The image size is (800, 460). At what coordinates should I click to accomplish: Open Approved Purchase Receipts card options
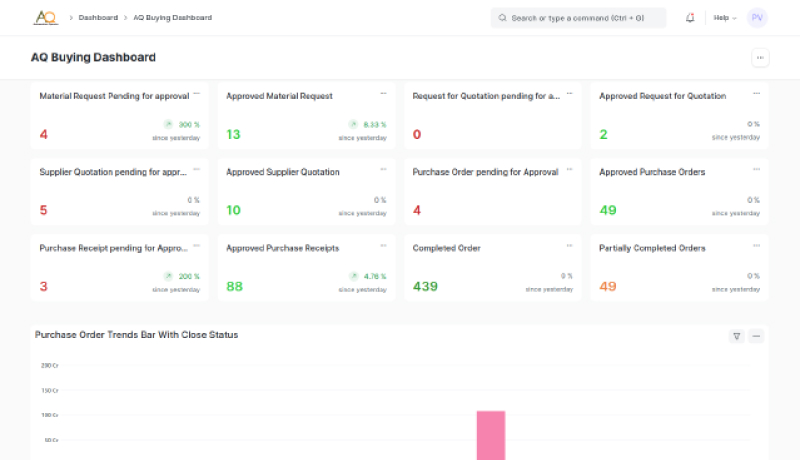(383, 246)
